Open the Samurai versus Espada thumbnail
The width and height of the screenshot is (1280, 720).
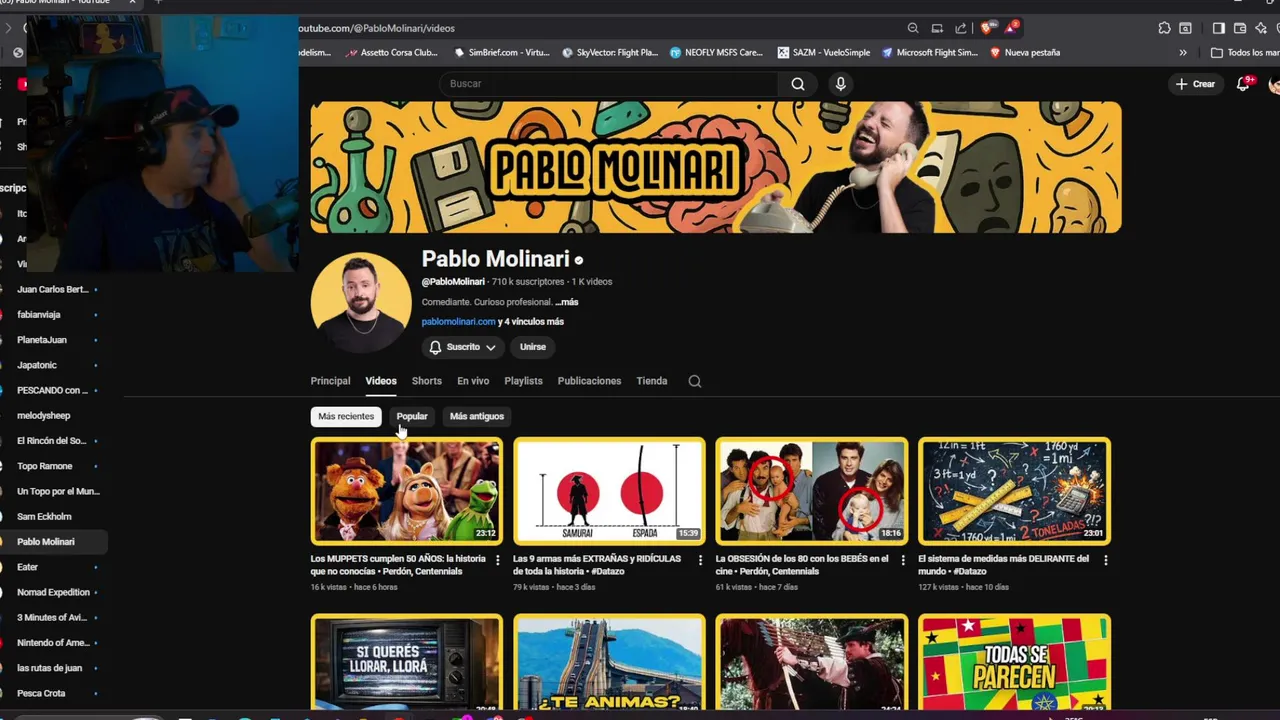609,491
